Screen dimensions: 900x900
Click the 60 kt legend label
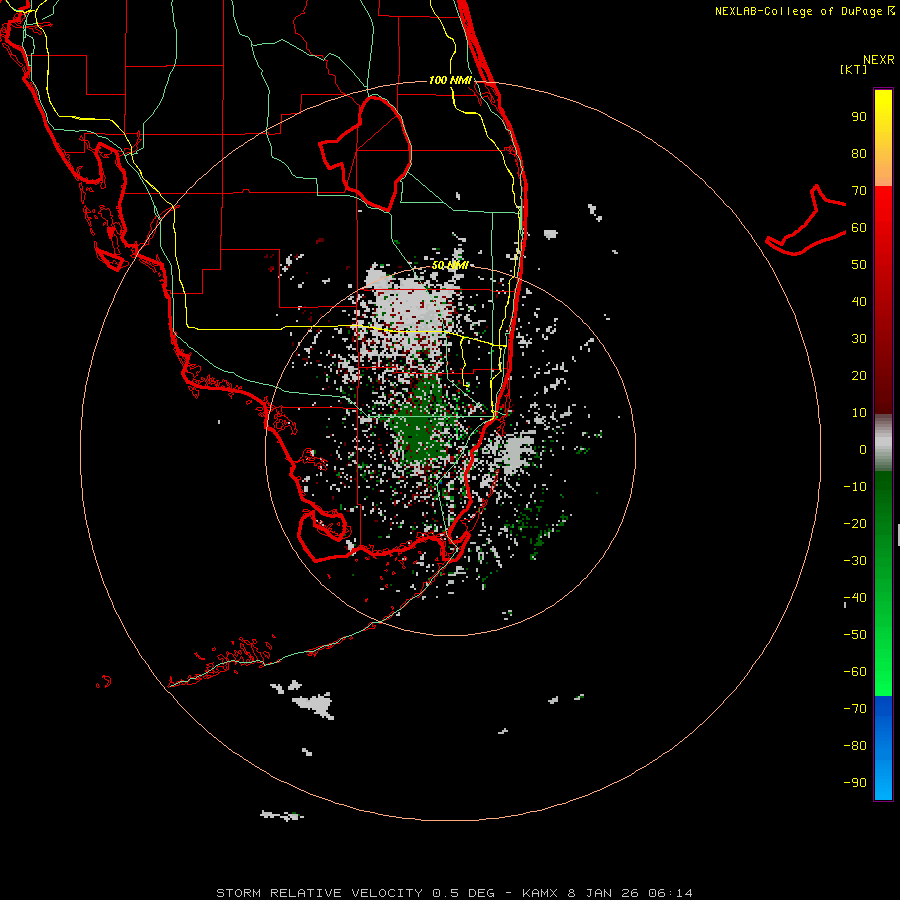pos(859,228)
